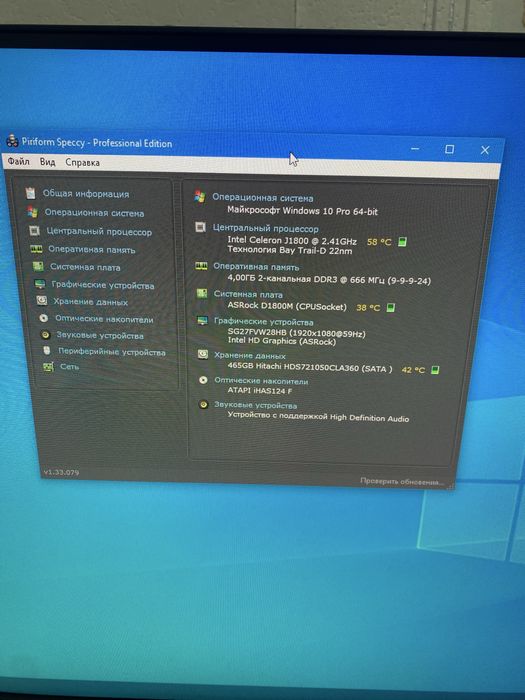Click the summary clipboard icon in the sidebar
This screenshot has height=700, width=525.
(30, 193)
